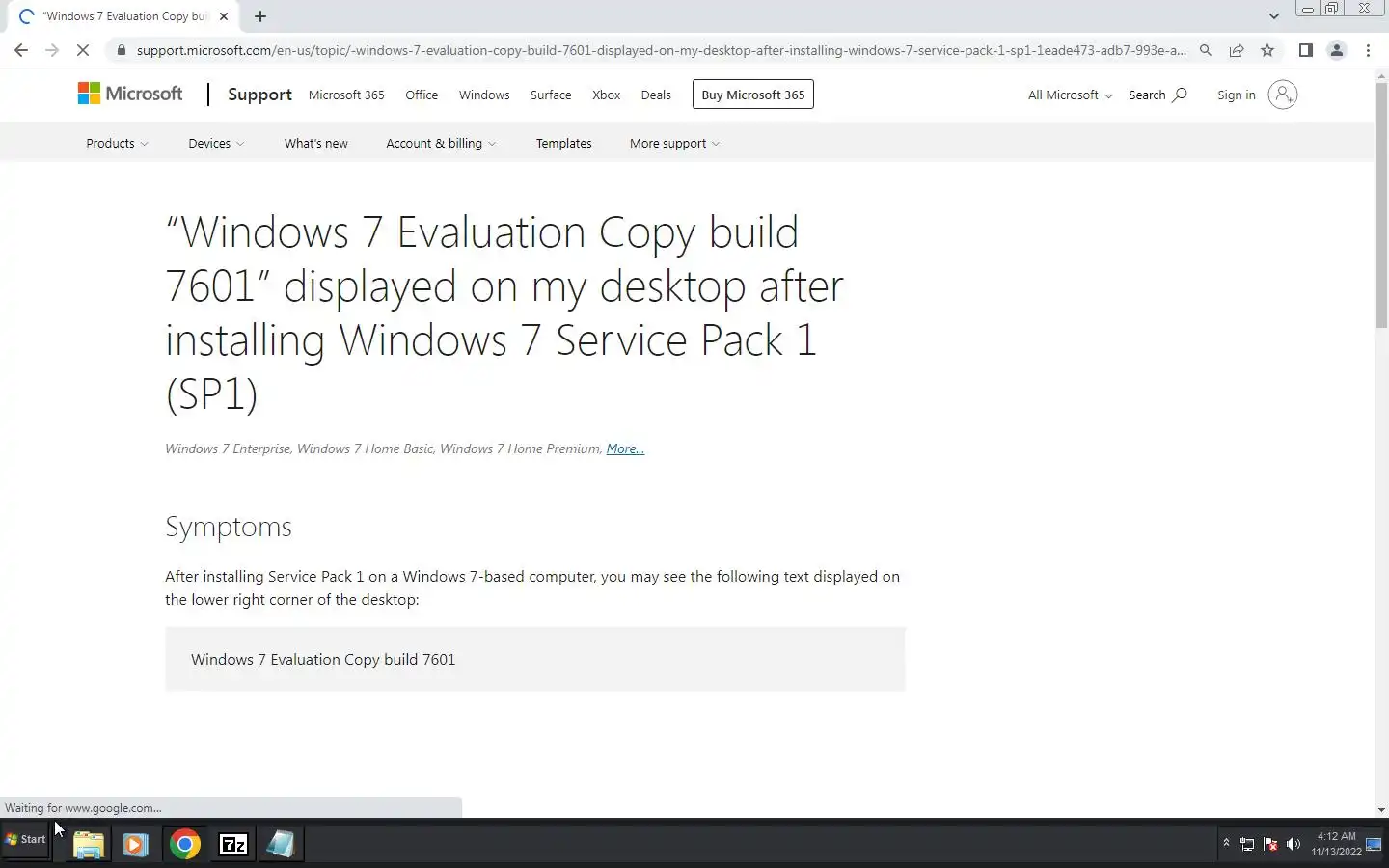Go to Deals nav link
Image resolution: width=1389 pixels, height=868 pixels.
pos(656,95)
